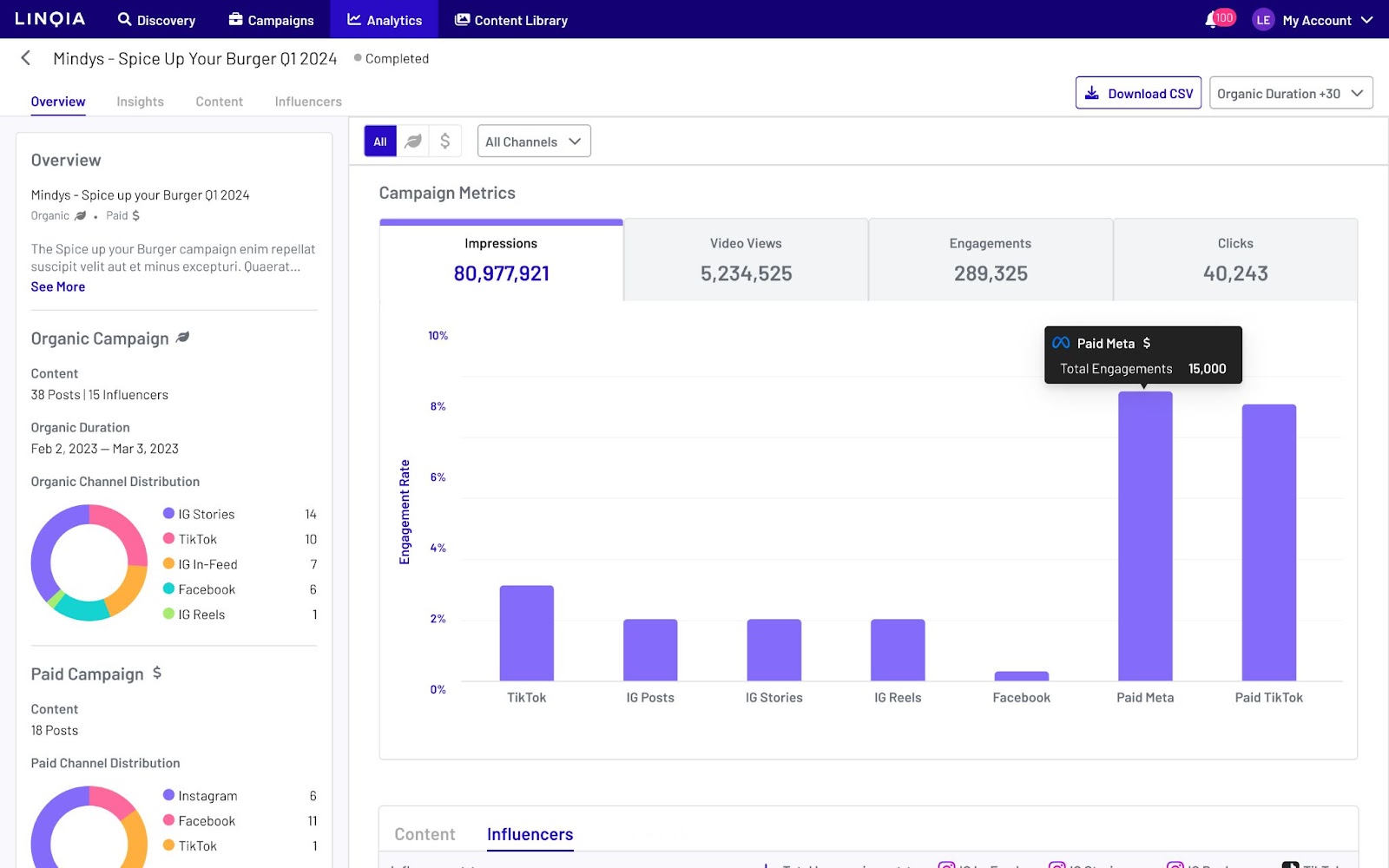1389x868 pixels.
Task: Click the Completed status label
Action: [397, 58]
